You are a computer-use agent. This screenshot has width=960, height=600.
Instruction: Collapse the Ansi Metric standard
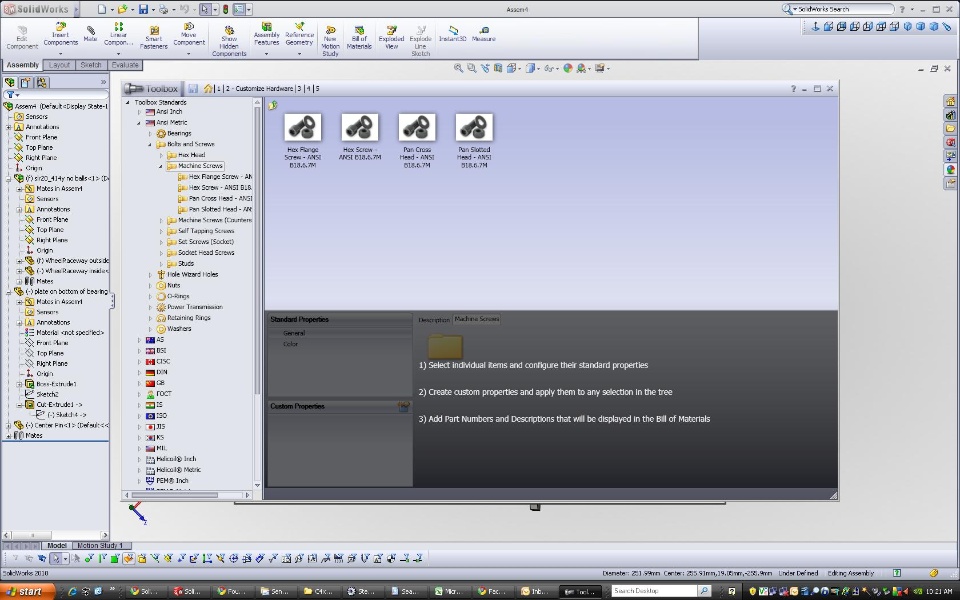coord(139,122)
